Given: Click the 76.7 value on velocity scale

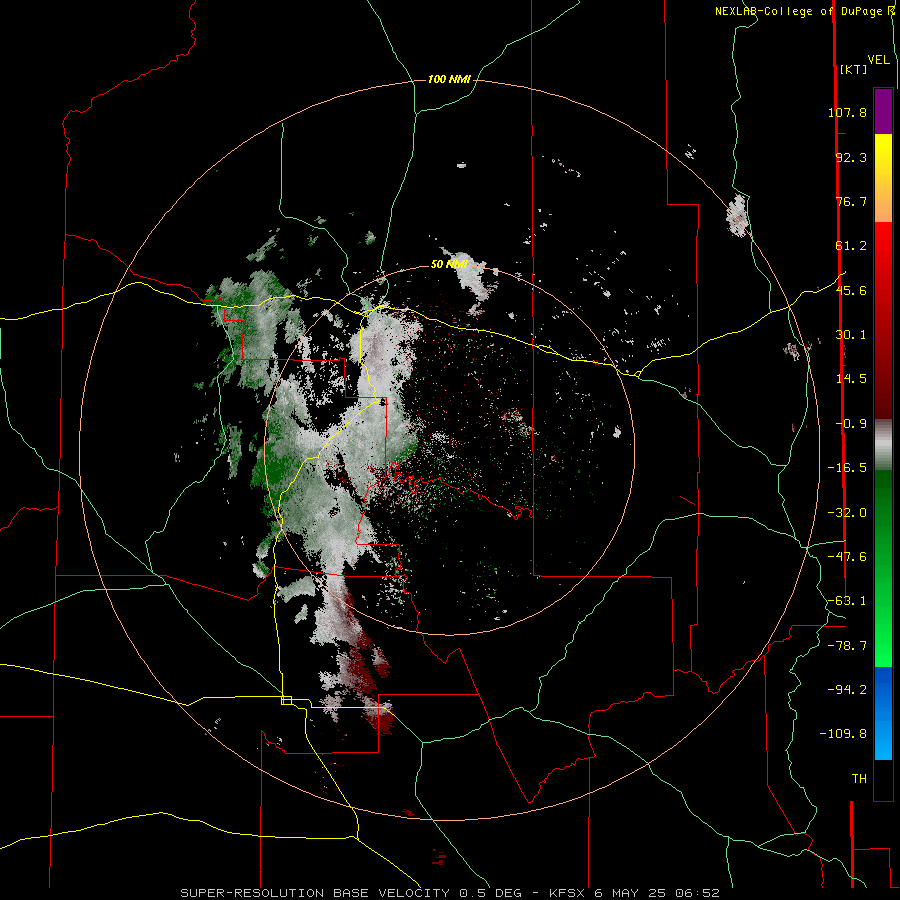Looking at the screenshot, I should (851, 201).
